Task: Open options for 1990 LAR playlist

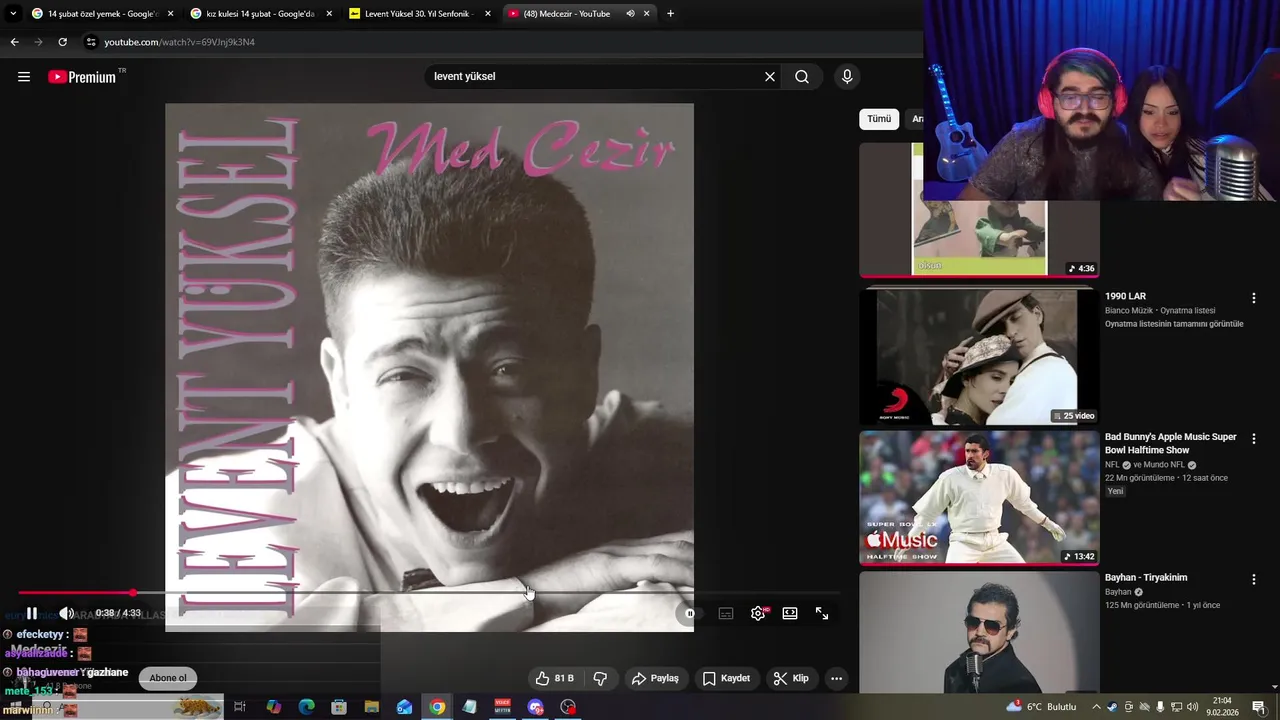Action: [x=1253, y=298]
